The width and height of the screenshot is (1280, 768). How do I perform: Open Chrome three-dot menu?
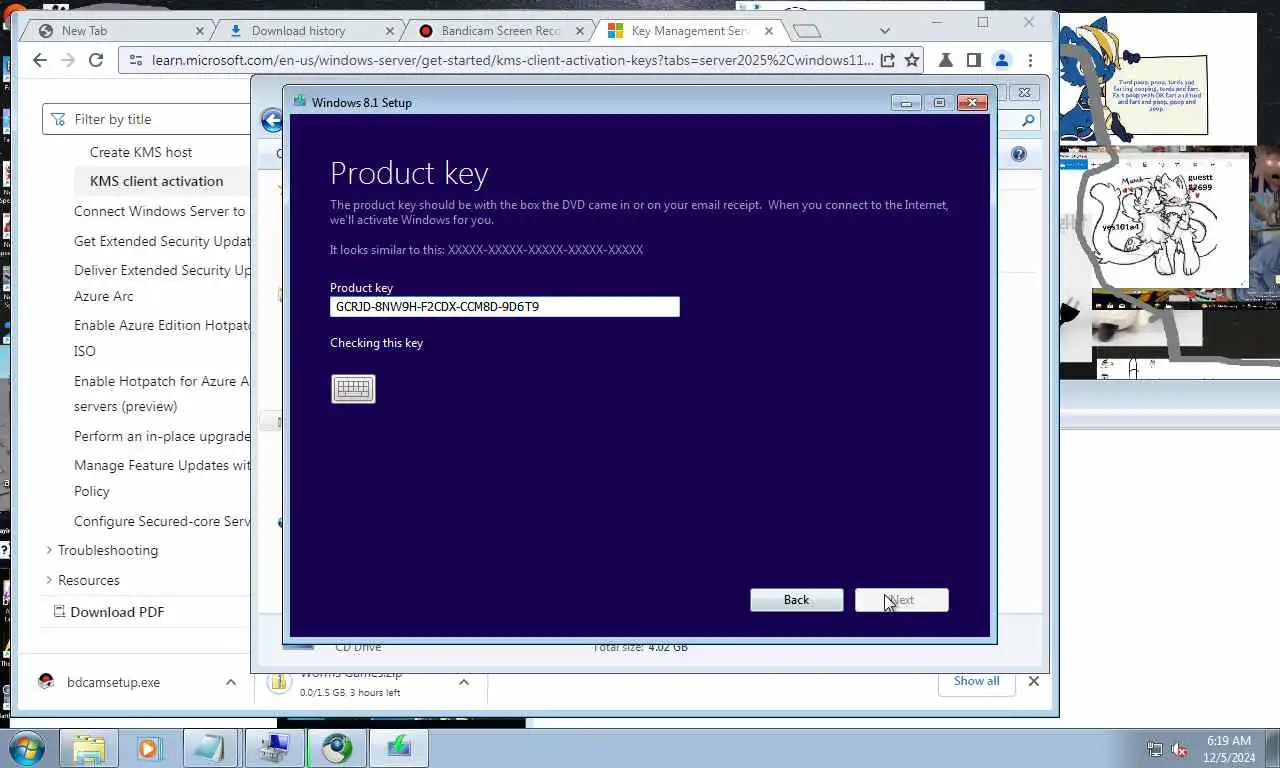coord(1030,60)
